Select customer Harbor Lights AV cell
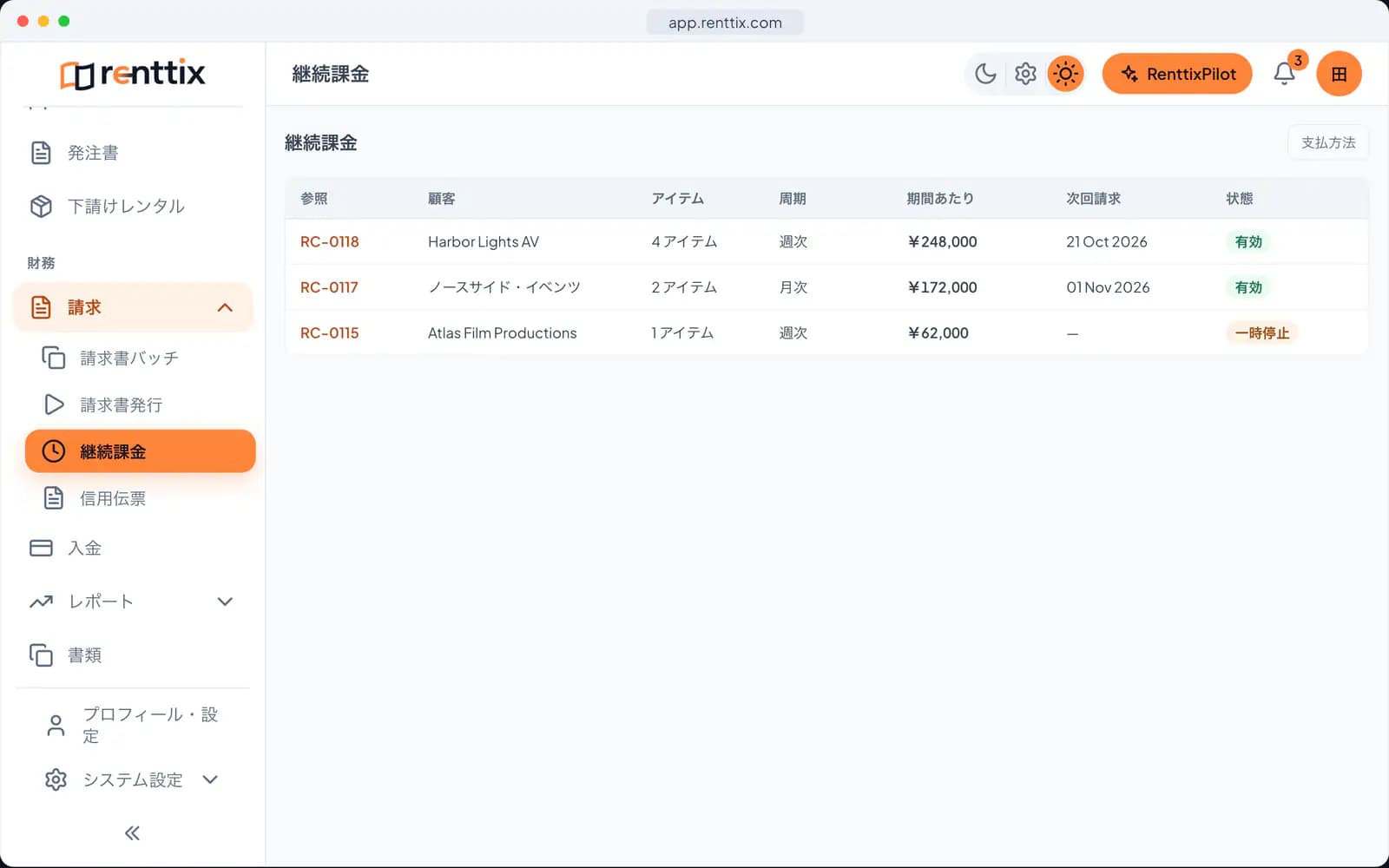 (484, 242)
